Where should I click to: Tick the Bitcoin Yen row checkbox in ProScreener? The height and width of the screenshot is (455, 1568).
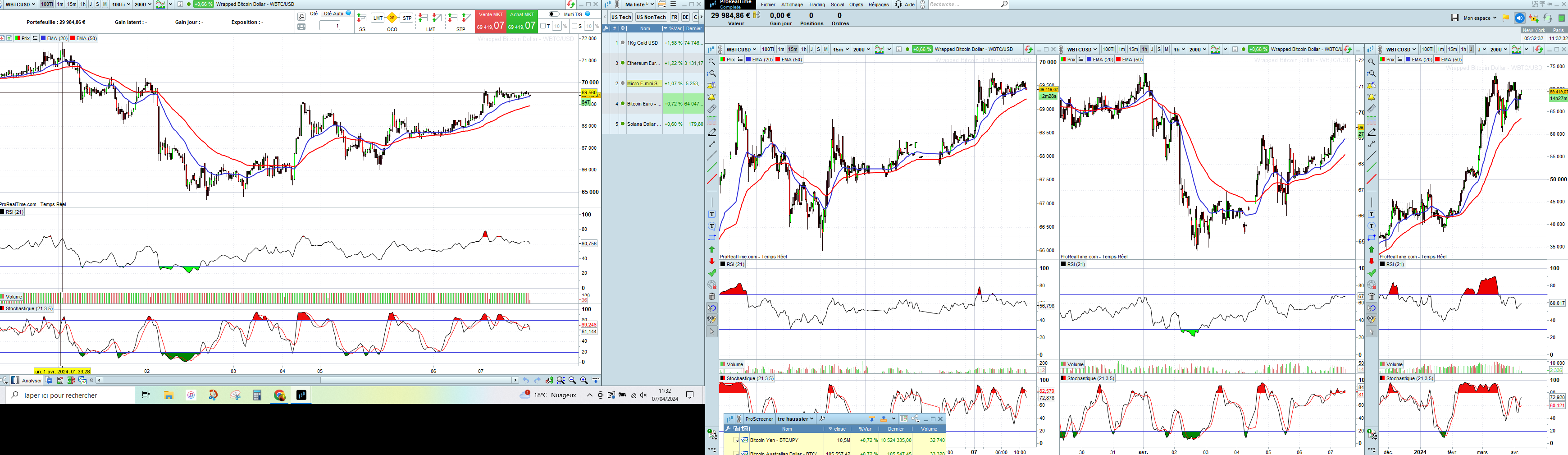pos(737,441)
